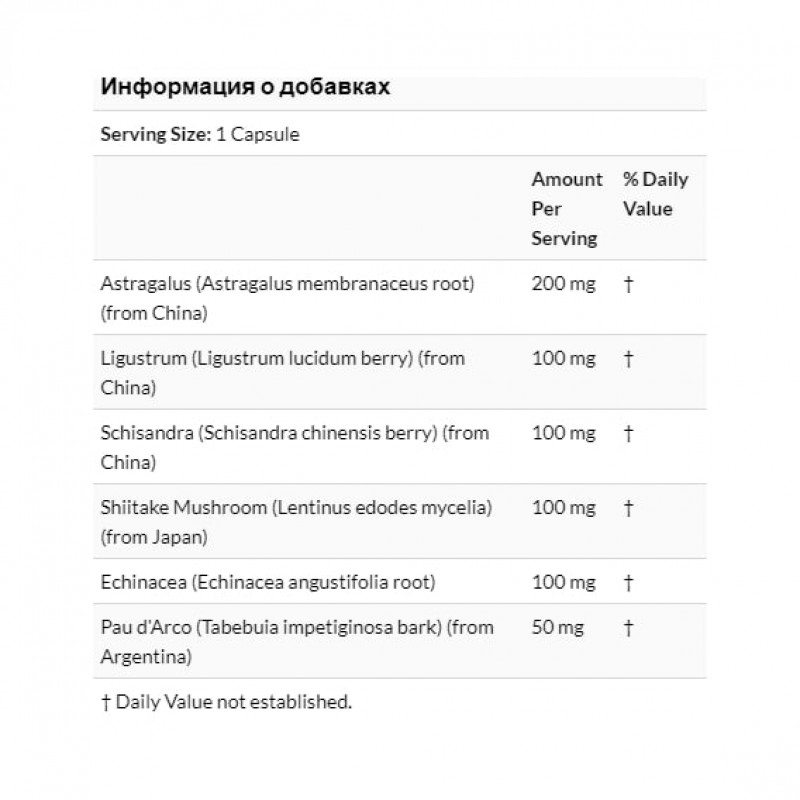Click the 50 mg amount for Pau d'Arco
The width and height of the screenshot is (800, 800).
click(558, 629)
